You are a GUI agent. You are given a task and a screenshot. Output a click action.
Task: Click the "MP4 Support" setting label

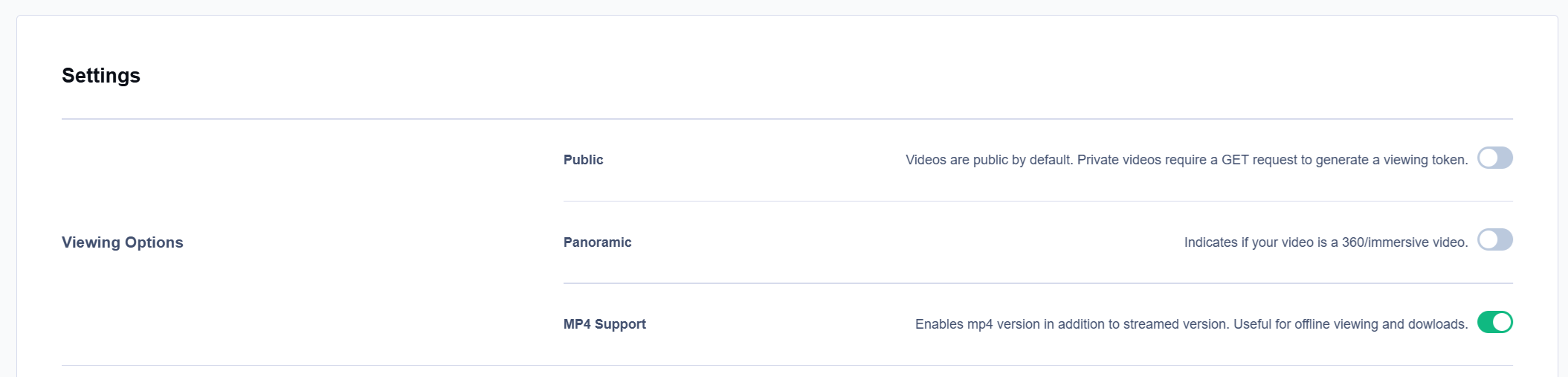(x=604, y=324)
